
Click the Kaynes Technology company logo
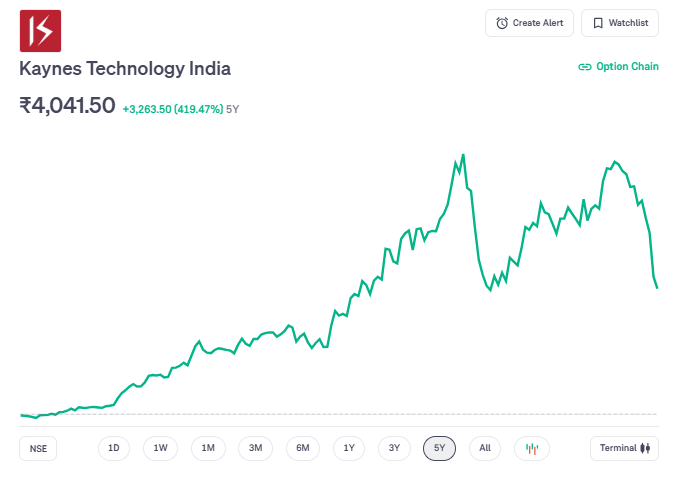pos(41,31)
